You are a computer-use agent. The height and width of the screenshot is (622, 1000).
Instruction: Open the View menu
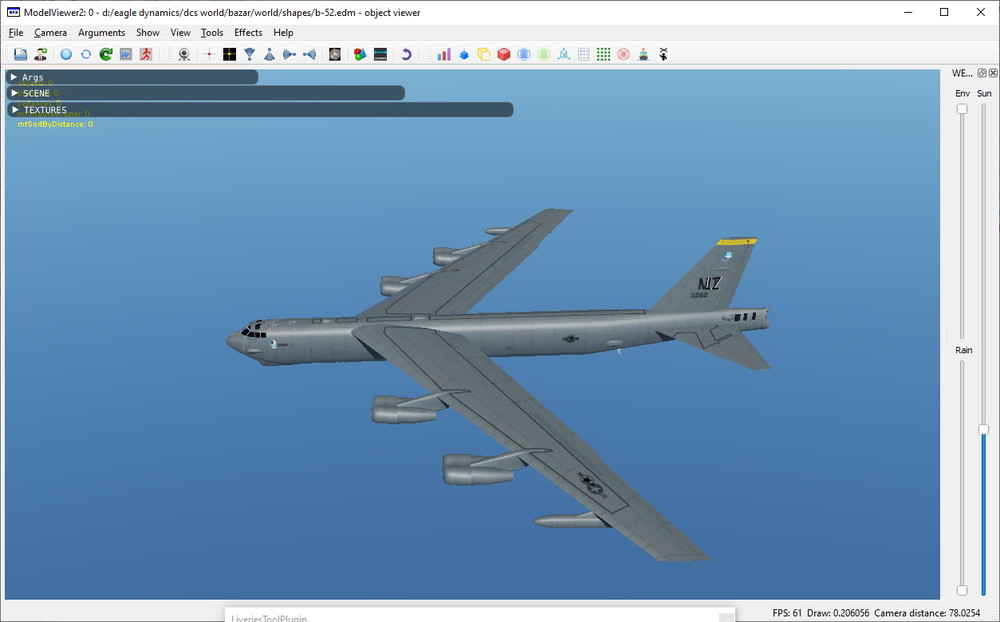click(x=180, y=33)
